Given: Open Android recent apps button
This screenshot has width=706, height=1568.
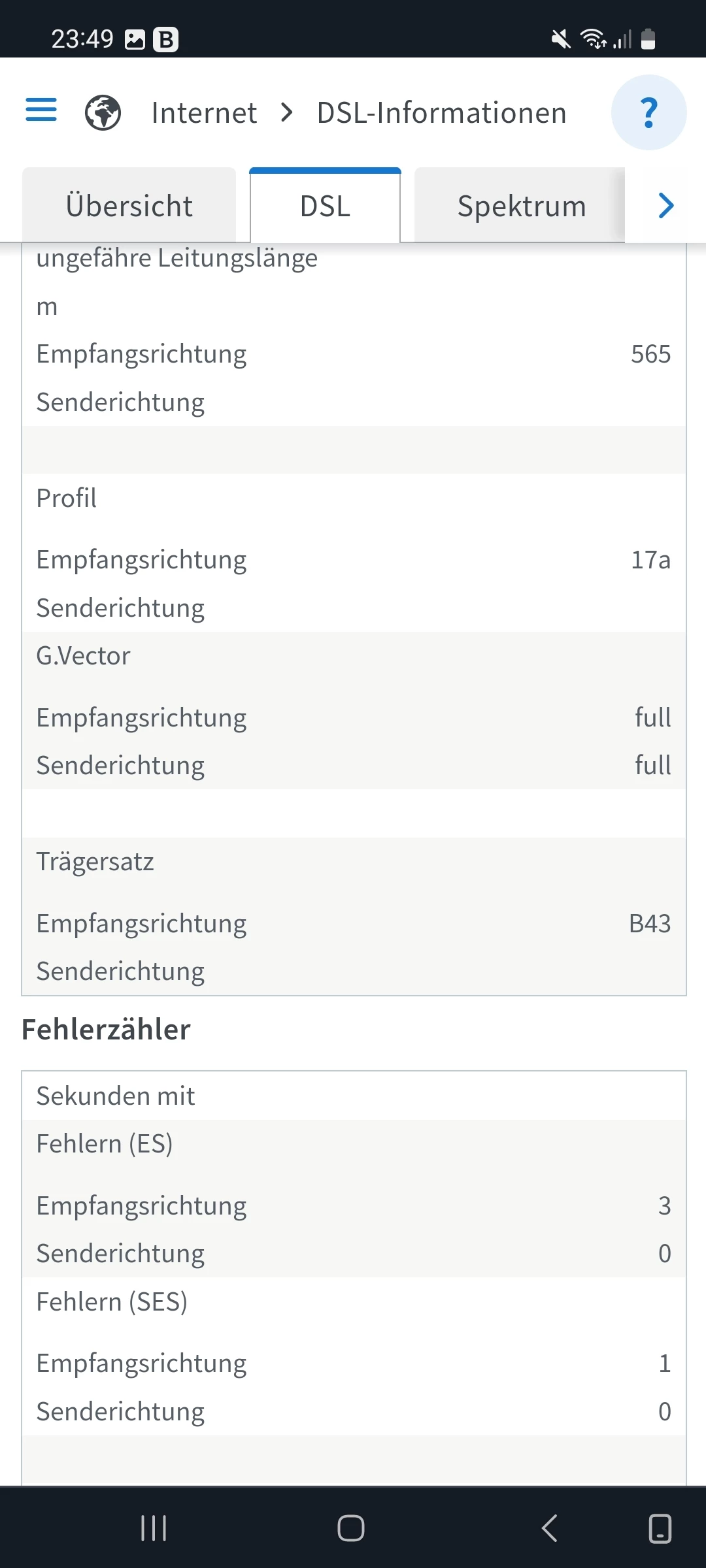Looking at the screenshot, I should click(x=154, y=1528).
